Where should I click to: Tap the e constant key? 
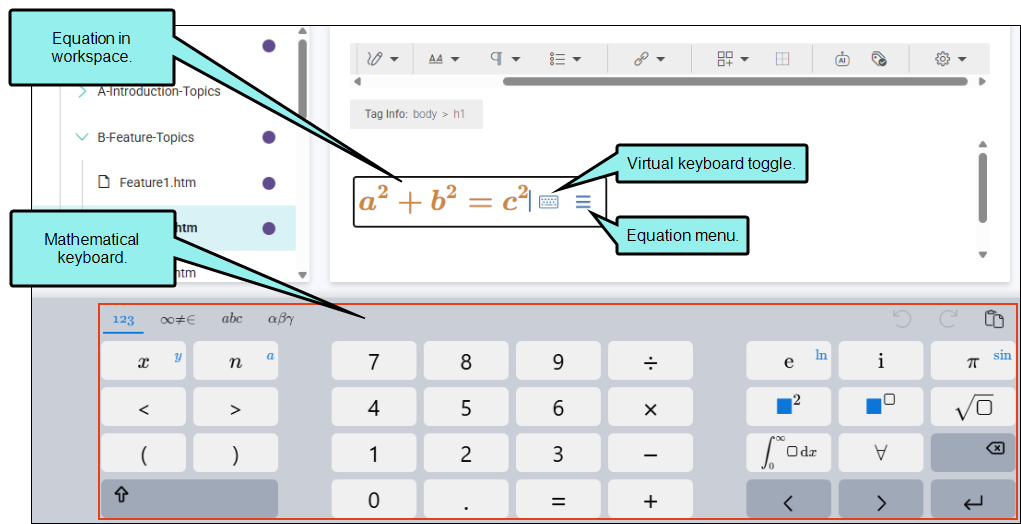pos(789,361)
